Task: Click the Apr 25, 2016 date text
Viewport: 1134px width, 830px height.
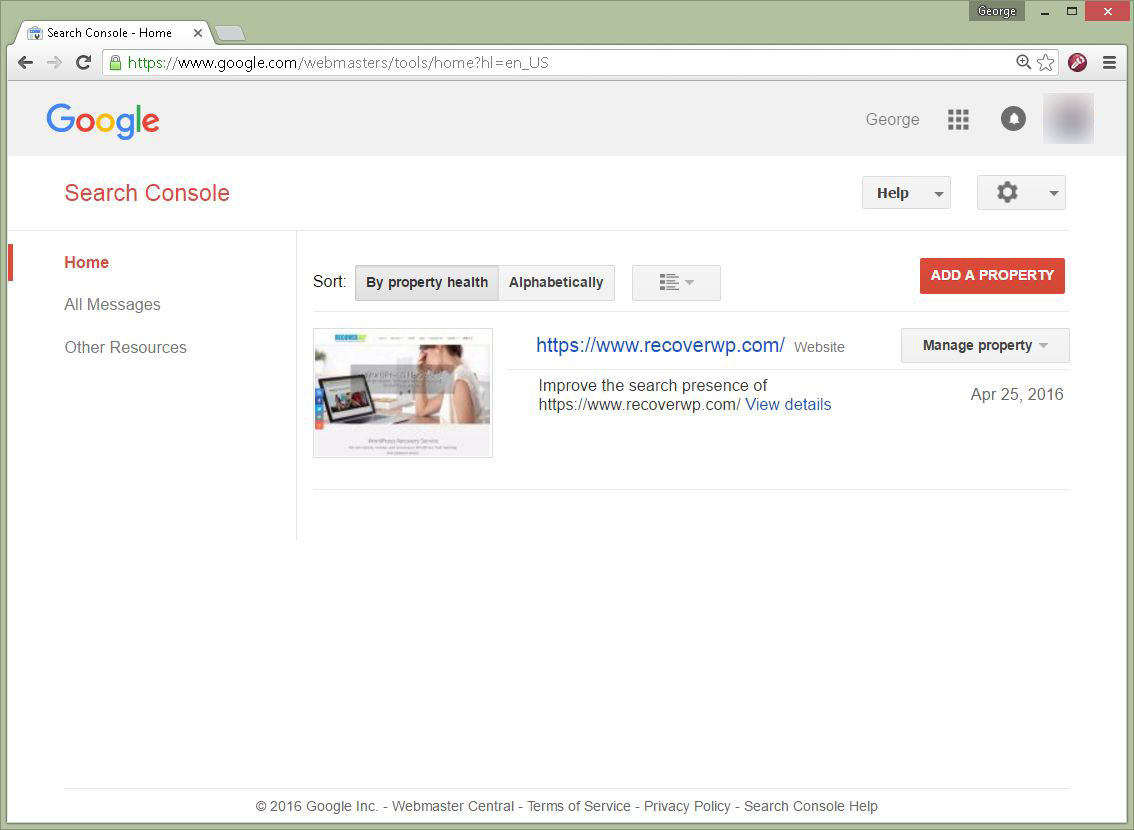Action: (x=1017, y=394)
